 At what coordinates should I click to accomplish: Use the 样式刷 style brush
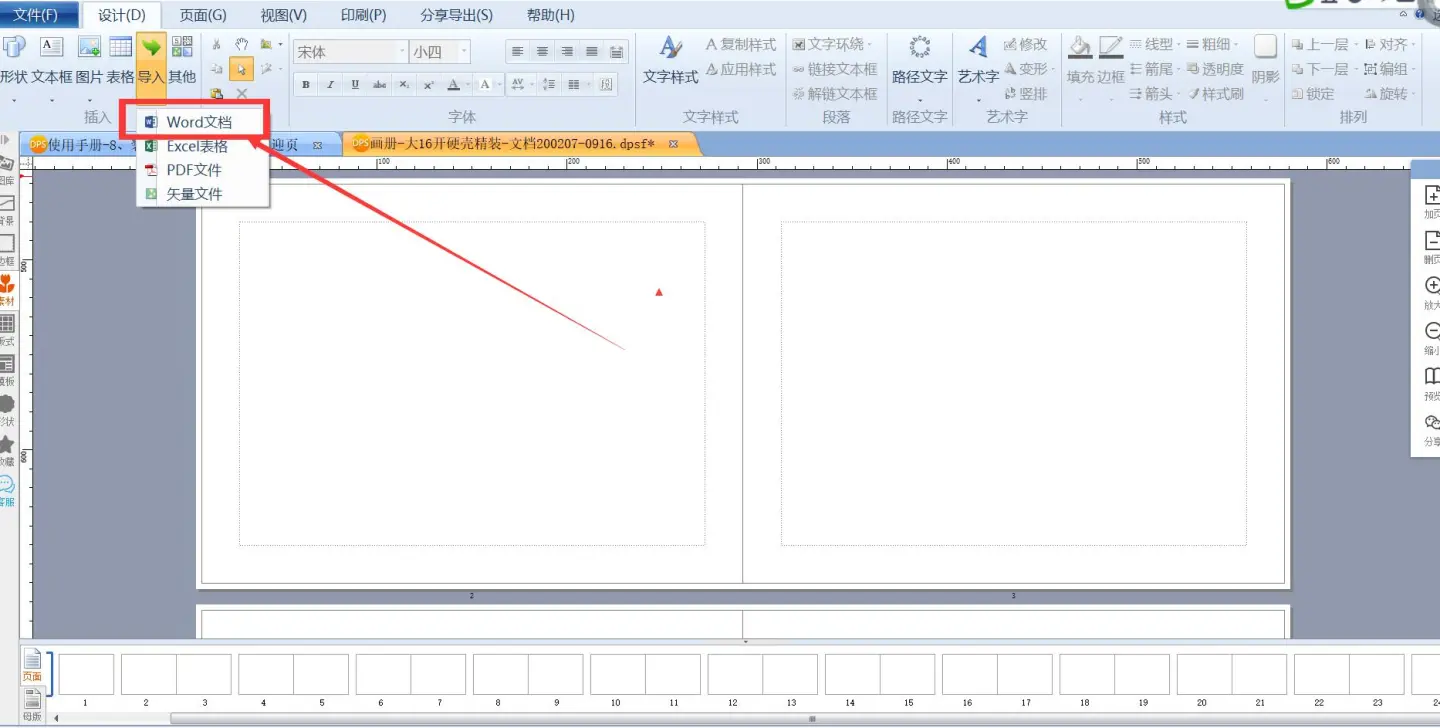coord(1215,94)
